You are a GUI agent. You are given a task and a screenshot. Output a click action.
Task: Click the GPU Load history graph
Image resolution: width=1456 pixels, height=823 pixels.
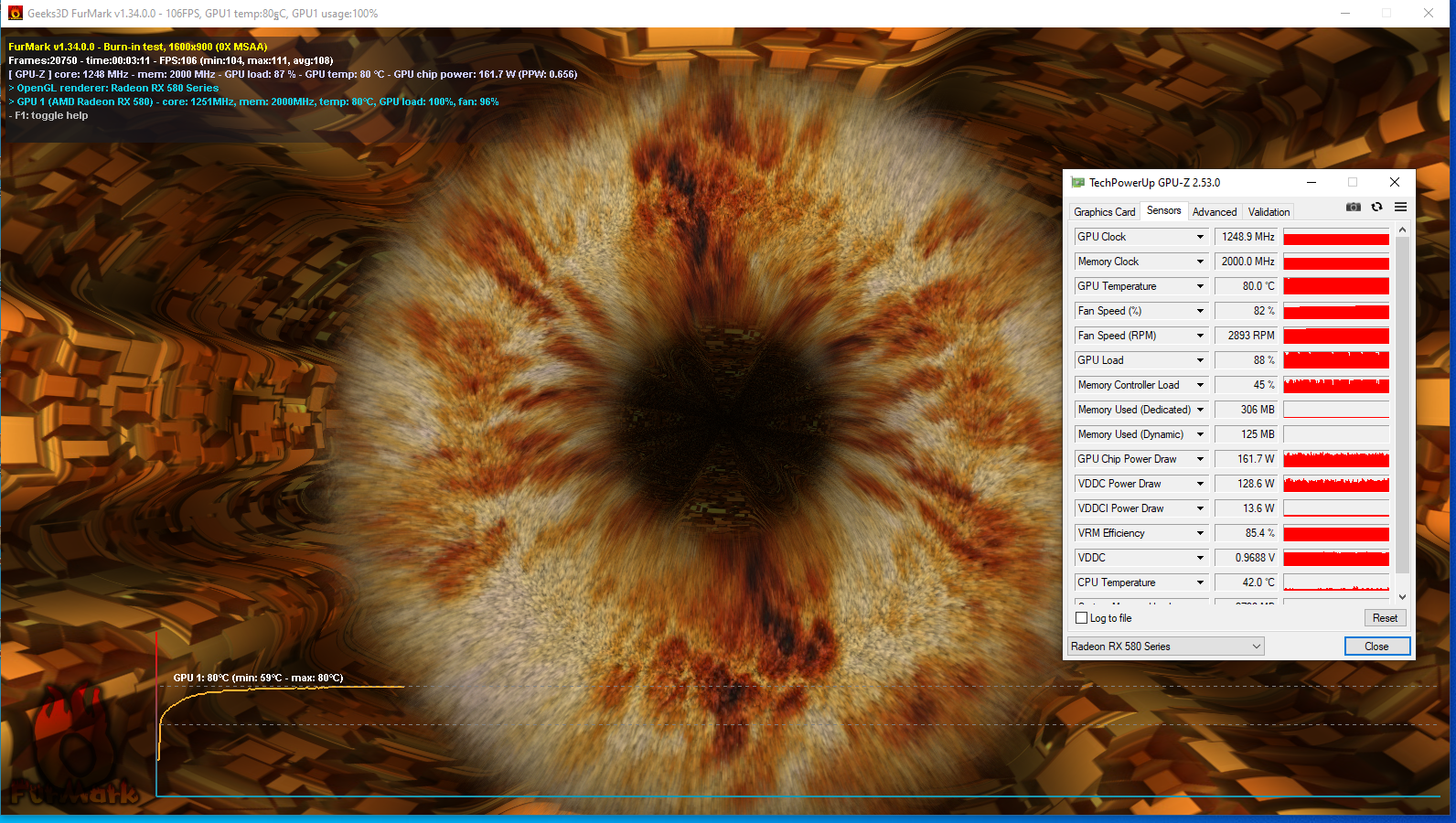pos(1335,360)
